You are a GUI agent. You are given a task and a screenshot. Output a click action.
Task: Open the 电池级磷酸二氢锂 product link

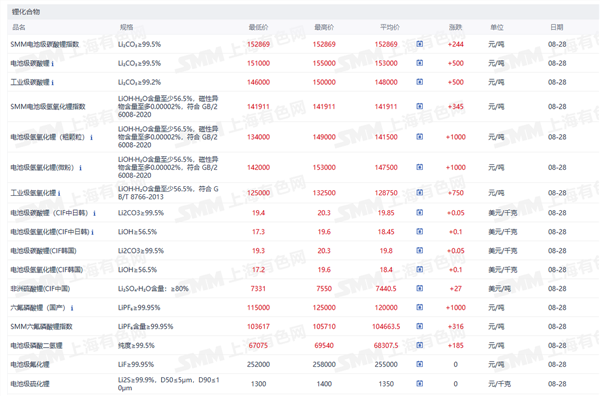click(x=36, y=345)
